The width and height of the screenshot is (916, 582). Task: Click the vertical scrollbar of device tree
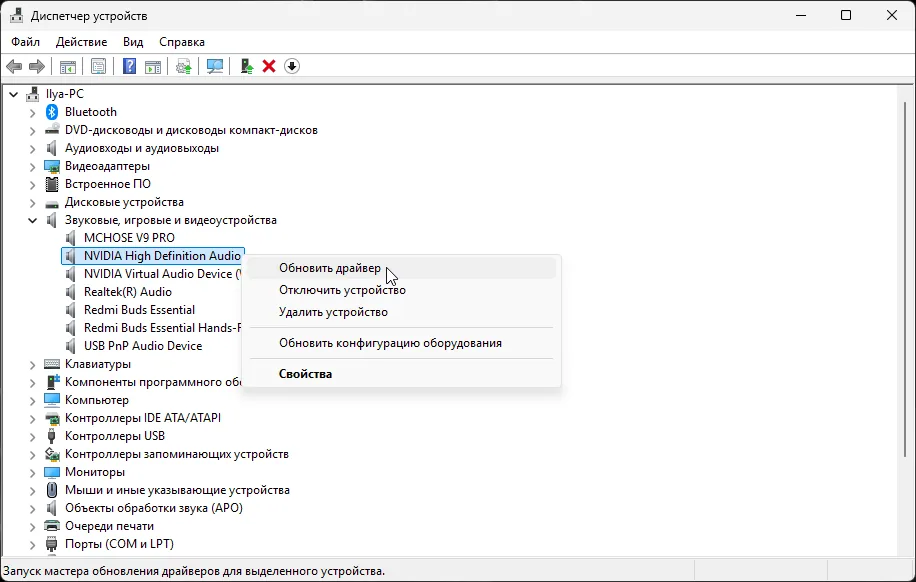coord(905,280)
